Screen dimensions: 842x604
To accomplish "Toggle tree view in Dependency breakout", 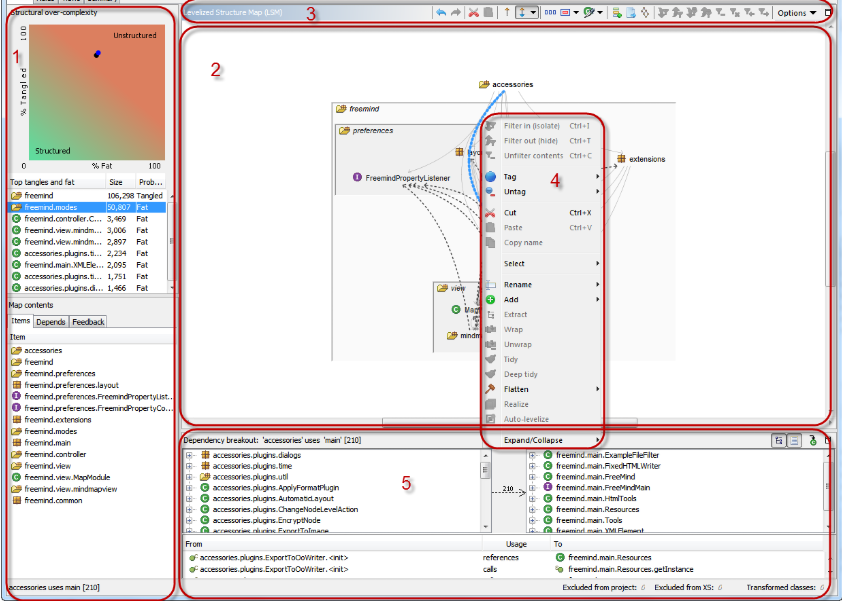I will 779,441.
